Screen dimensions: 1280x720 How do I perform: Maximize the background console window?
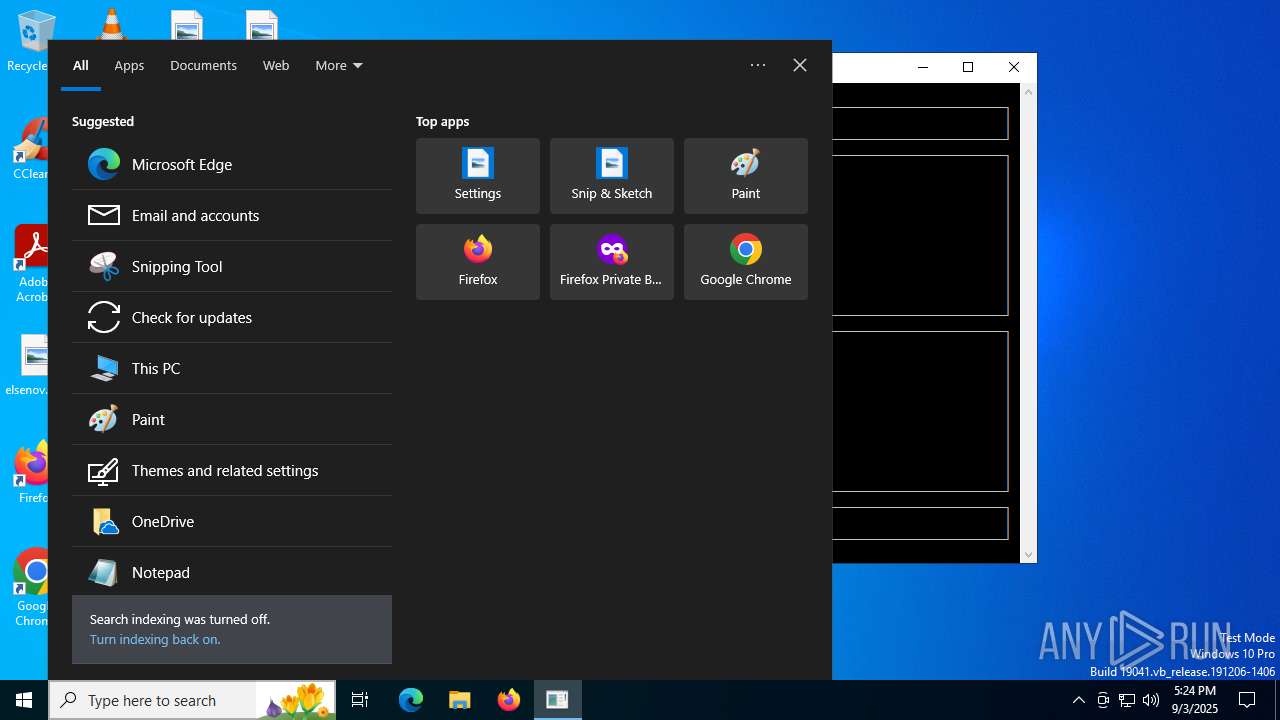968,67
